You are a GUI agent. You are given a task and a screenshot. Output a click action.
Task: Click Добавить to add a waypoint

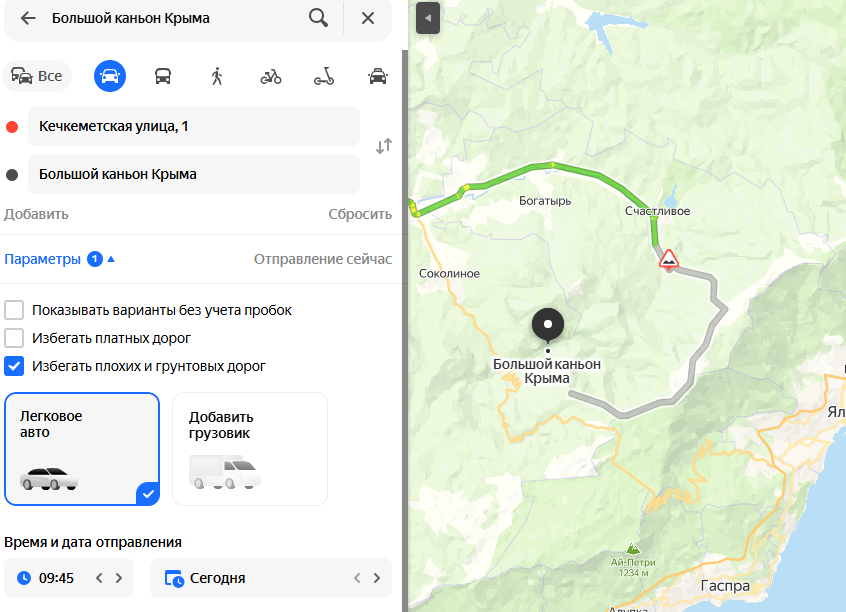[x=36, y=214]
